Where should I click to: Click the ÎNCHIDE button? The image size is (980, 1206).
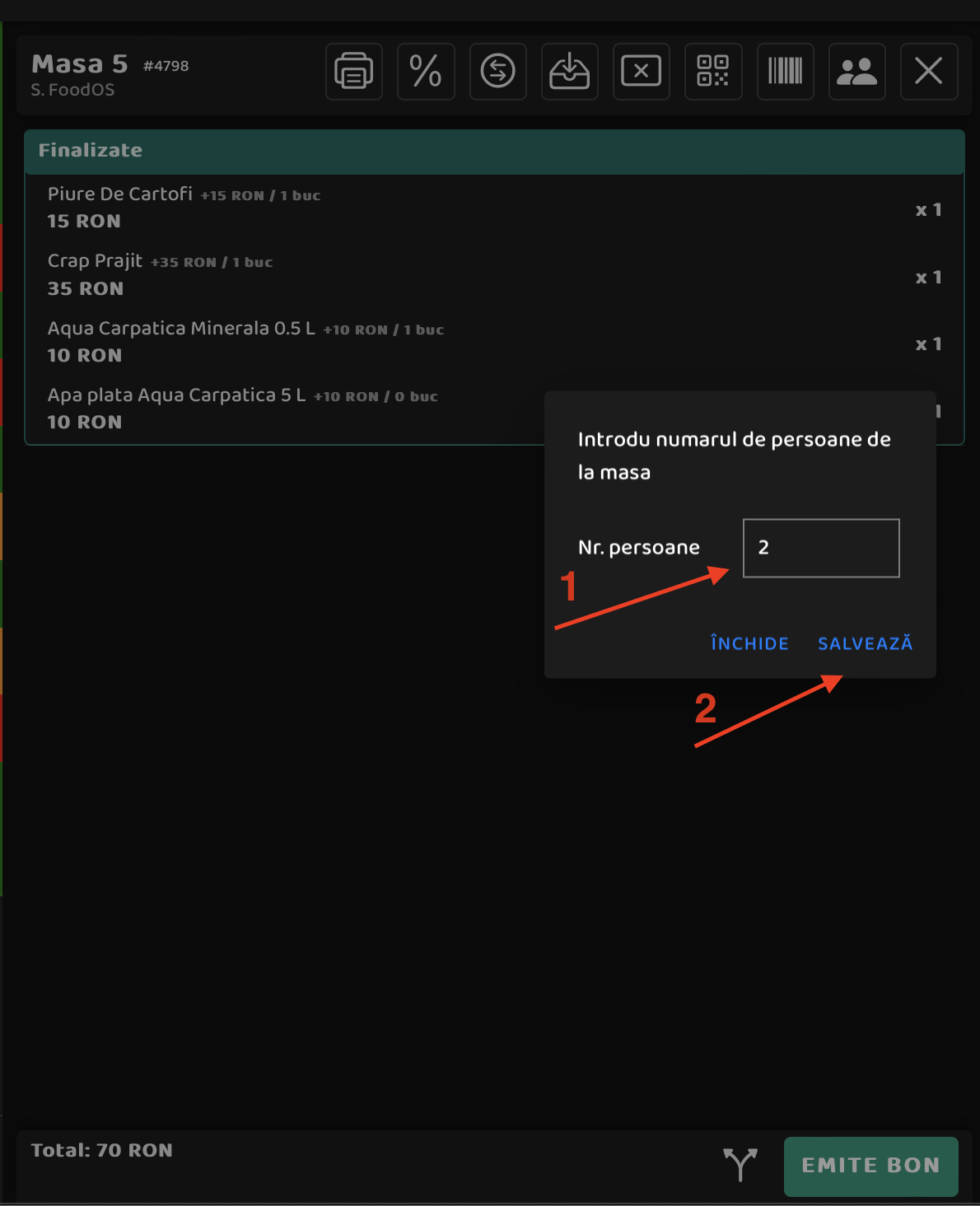[749, 643]
